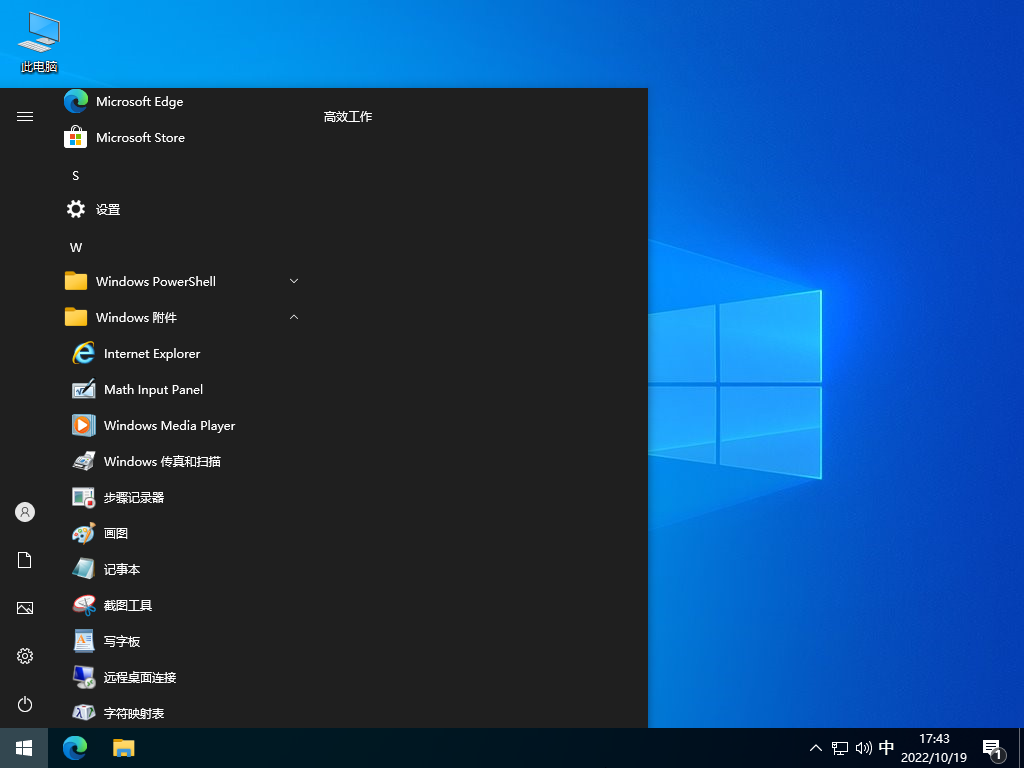Expand the Start menu hamburger sidebar
The height and width of the screenshot is (768, 1024).
pos(25,117)
